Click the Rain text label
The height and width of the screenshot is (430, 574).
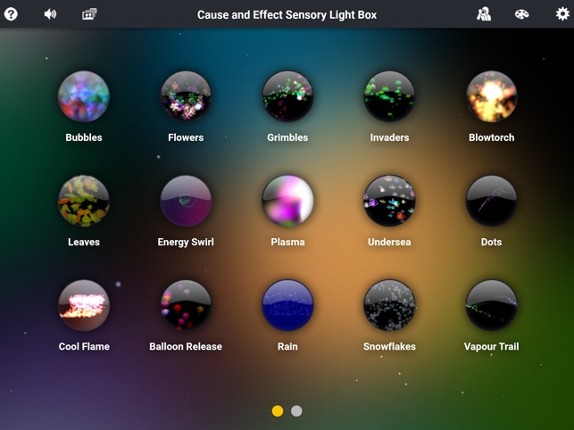288,347
